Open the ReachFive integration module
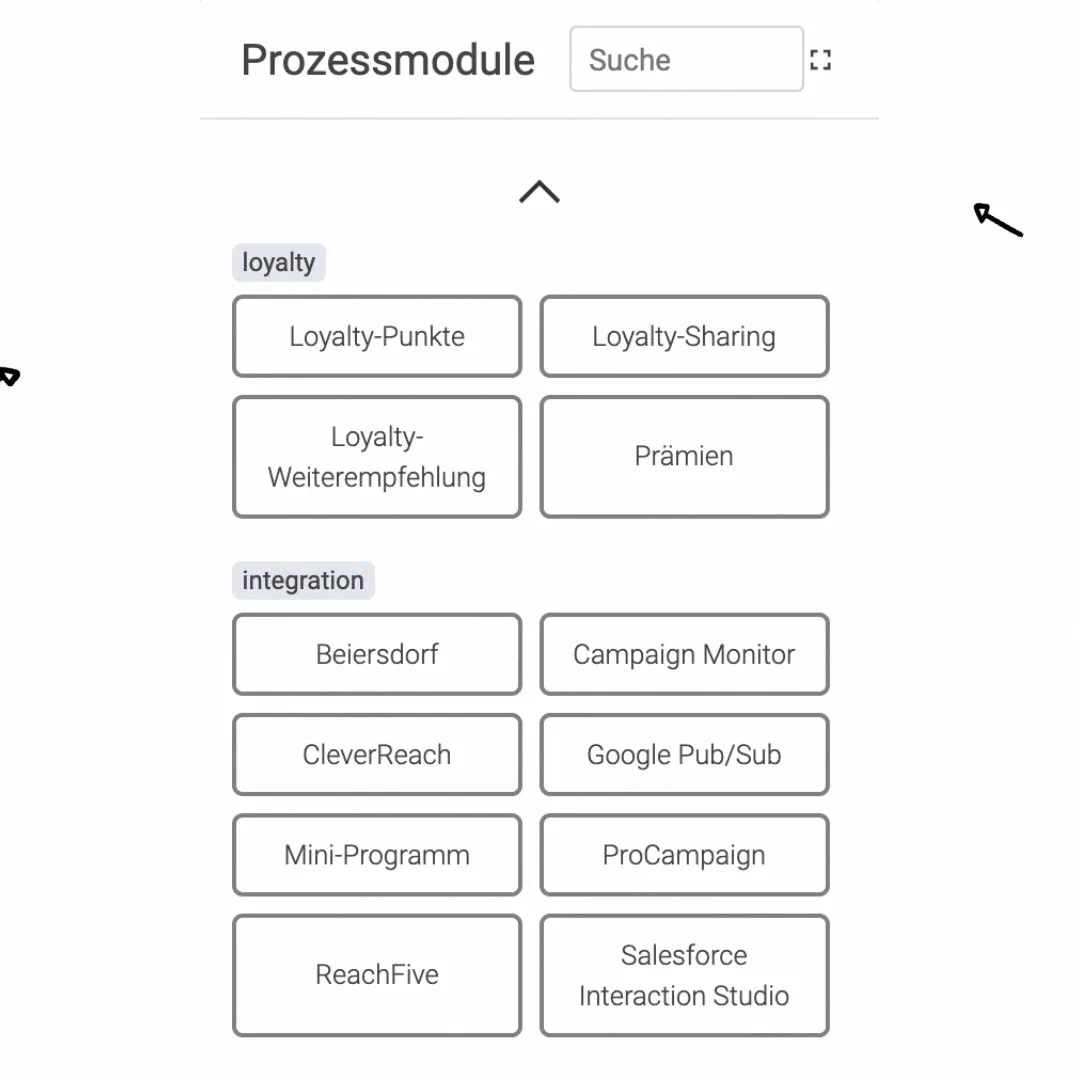The image size is (1080, 1080). (x=377, y=975)
